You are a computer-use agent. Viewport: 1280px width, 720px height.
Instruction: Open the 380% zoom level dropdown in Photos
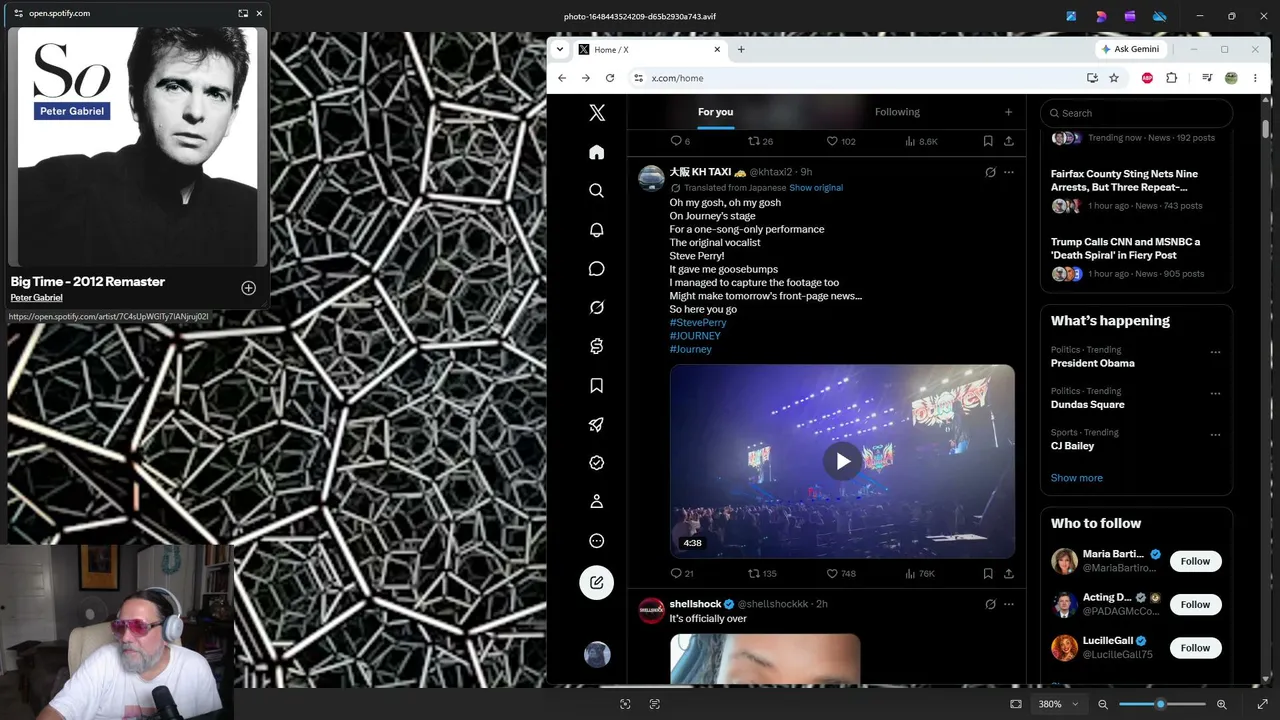[x=1057, y=704]
